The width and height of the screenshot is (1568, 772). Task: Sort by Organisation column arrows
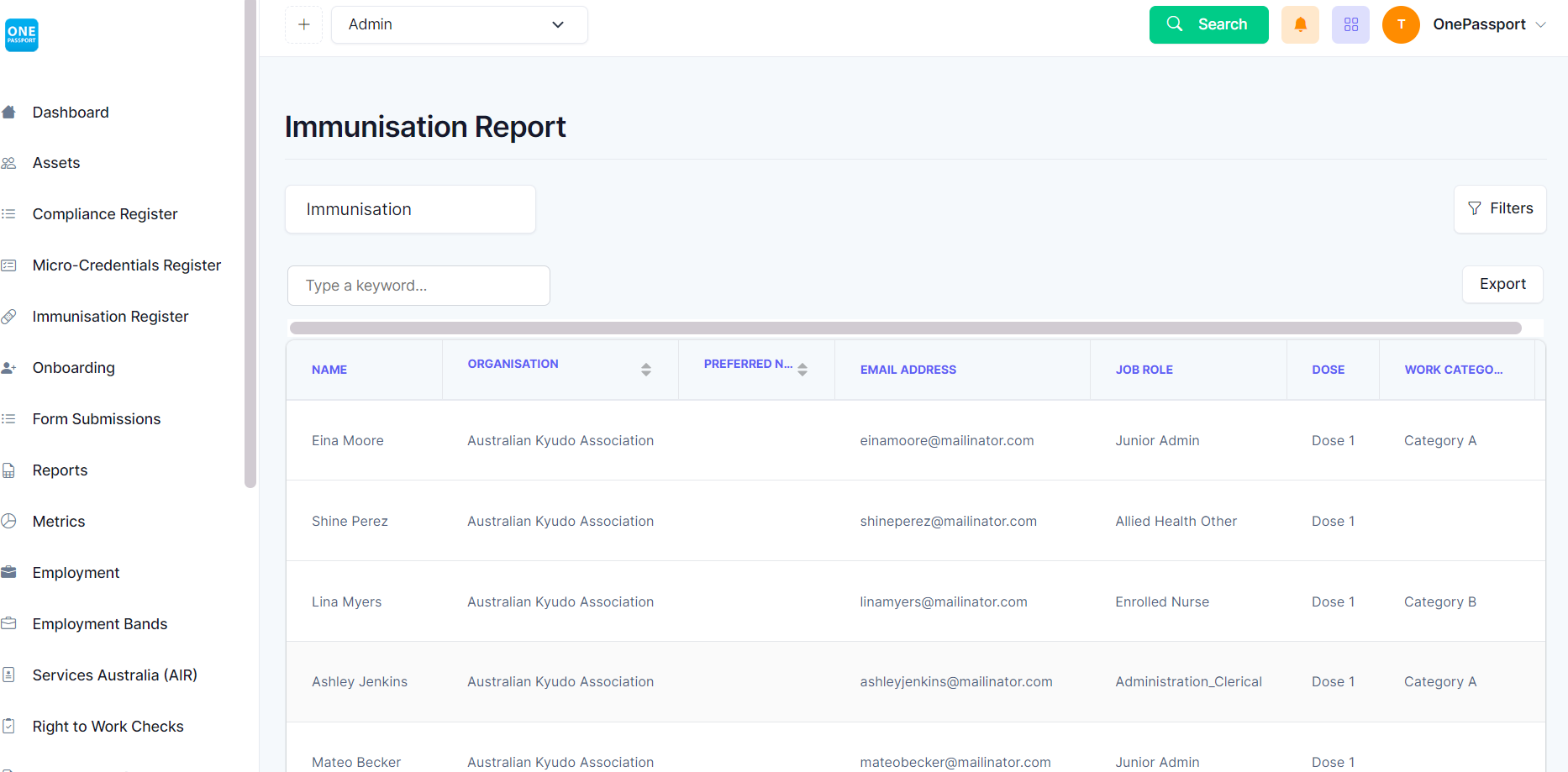[646, 370]
